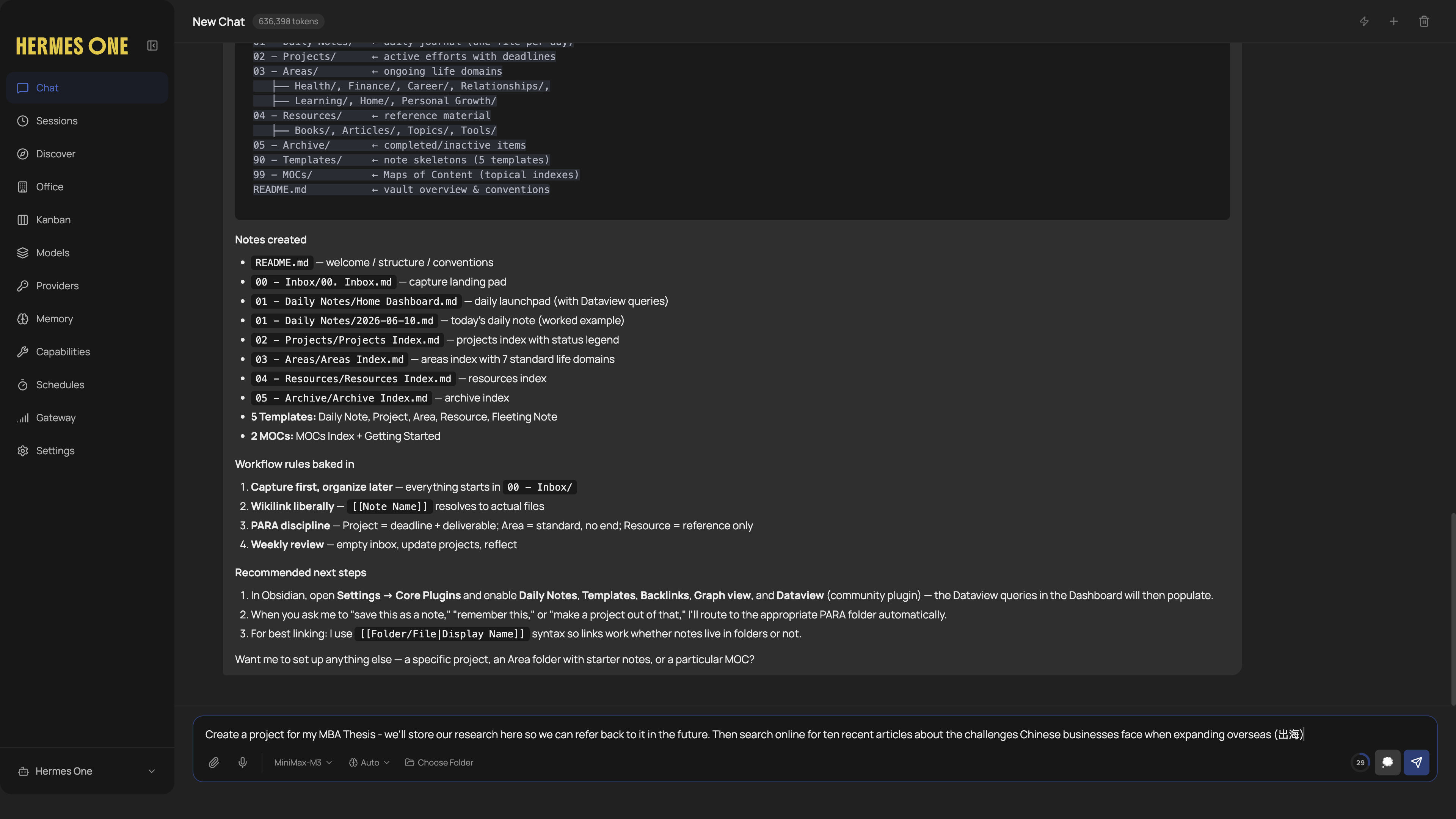Click the 5 Templates bullet text
Image resolution: width=1456 pixels, height=819 pixels.
pyautogui.click(x=403, y=417)
